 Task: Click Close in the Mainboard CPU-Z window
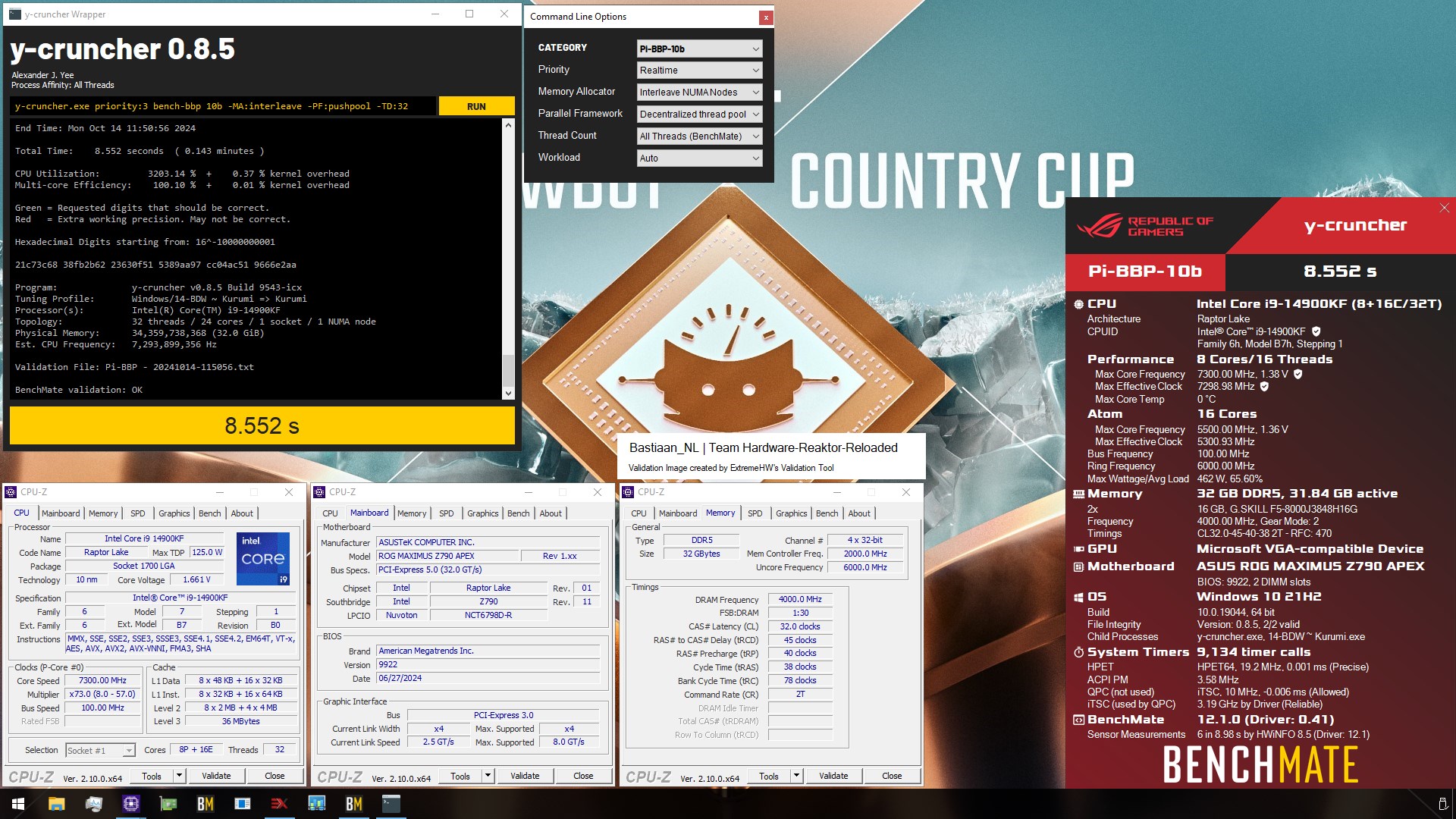583,776
